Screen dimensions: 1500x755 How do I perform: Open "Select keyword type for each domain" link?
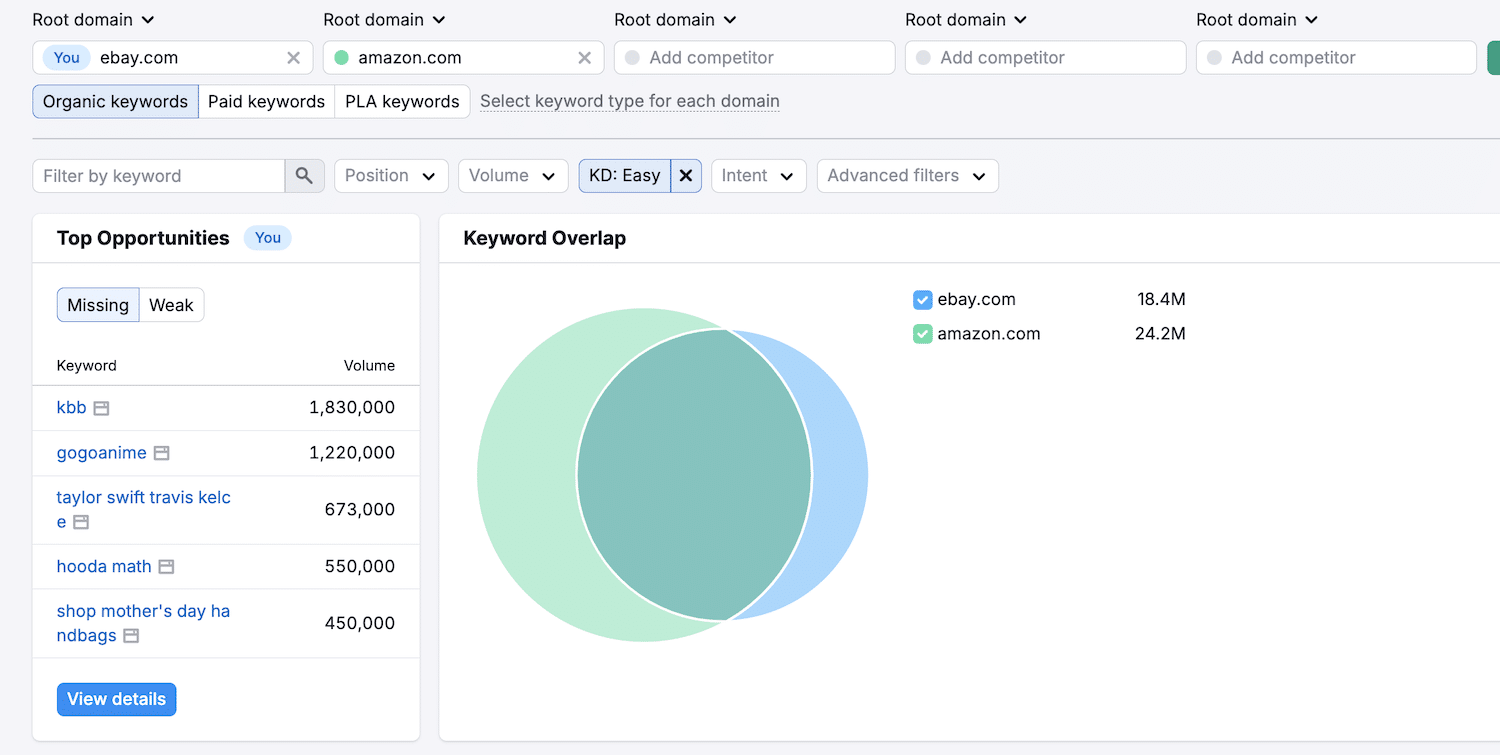pos(629,101)
